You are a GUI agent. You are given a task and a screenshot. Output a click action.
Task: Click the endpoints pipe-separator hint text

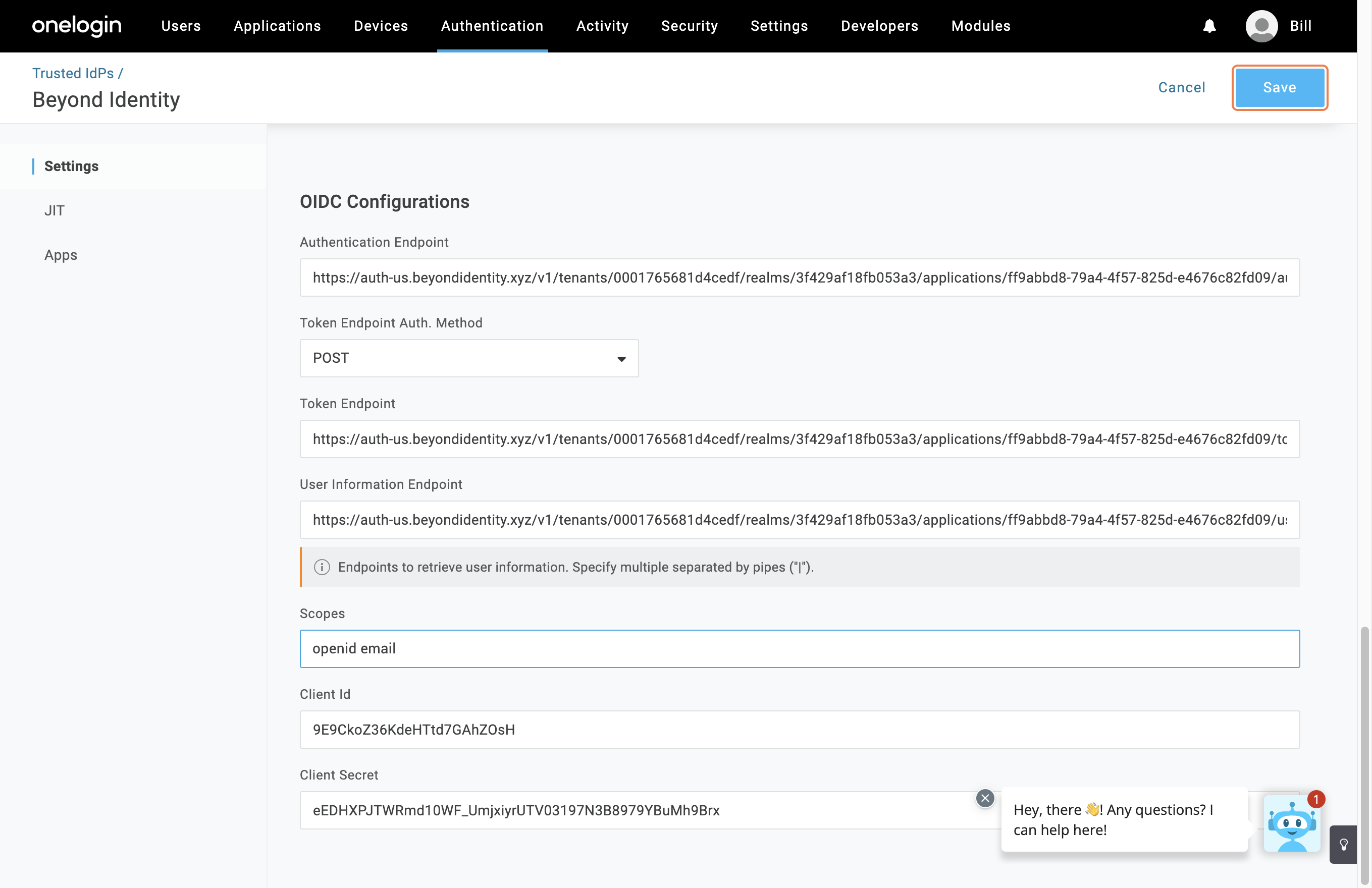pos(575,567)
